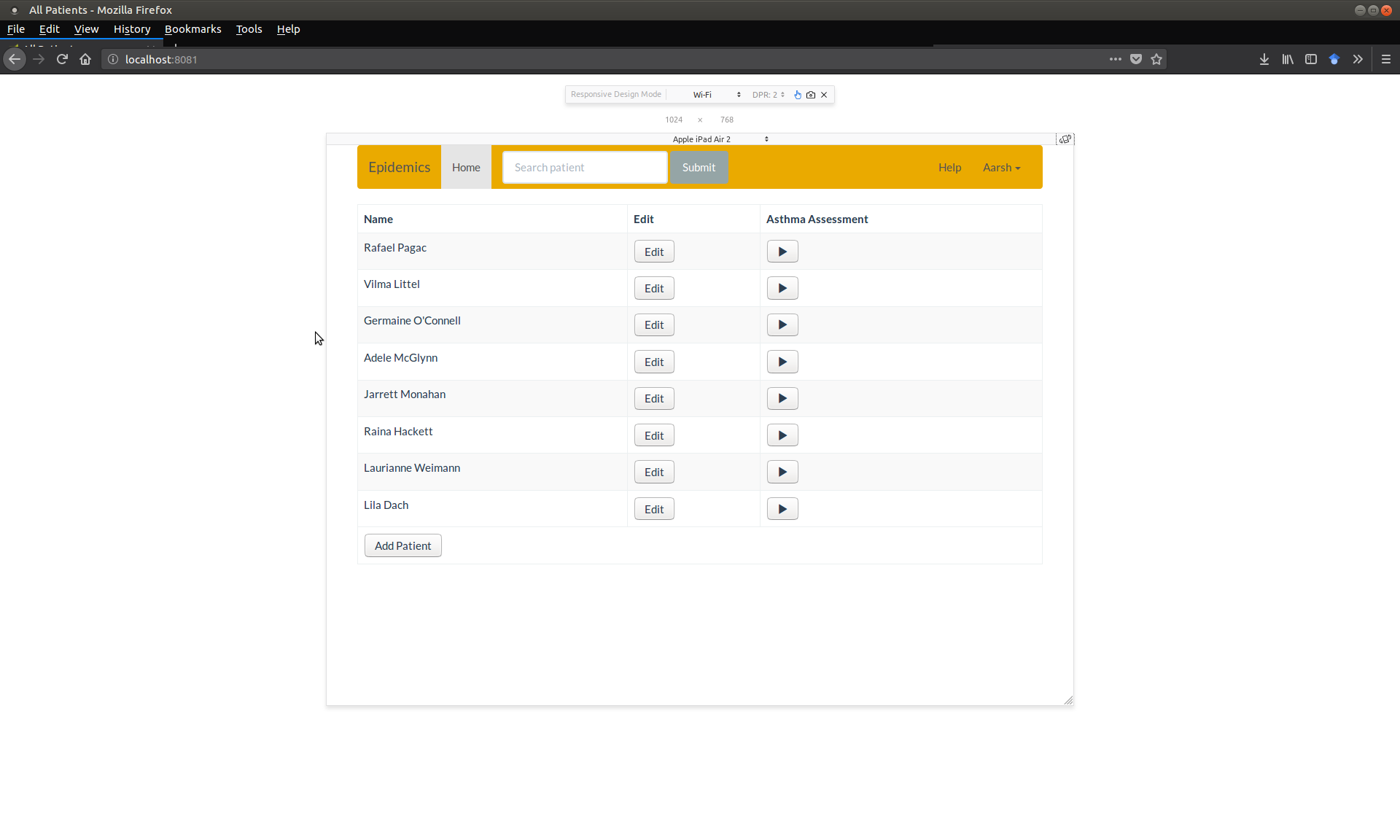The image size is (1400, 840).
Task: Open History menu
Action: [132, 29]
